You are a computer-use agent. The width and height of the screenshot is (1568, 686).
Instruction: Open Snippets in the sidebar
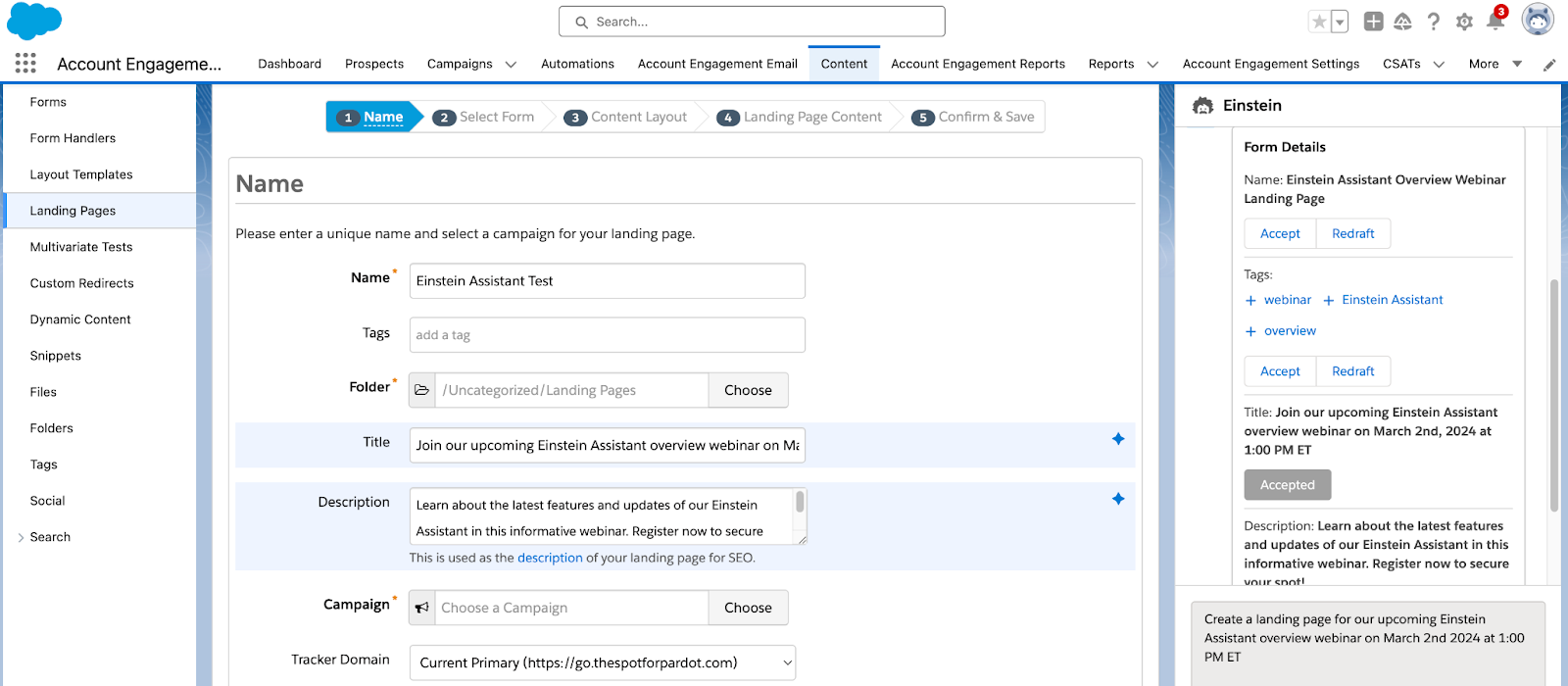point(56,356)
